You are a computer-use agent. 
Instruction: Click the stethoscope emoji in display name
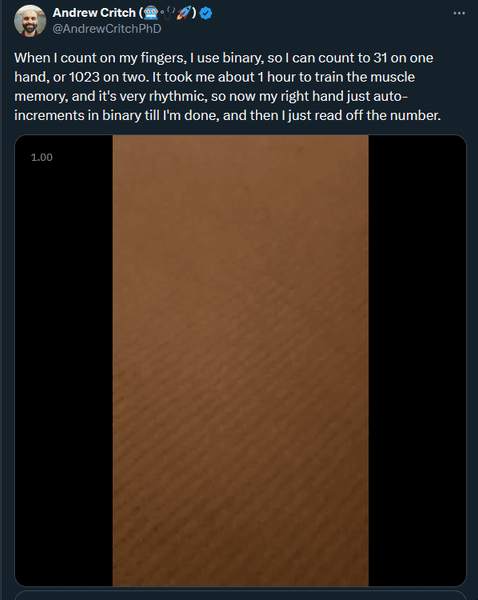click(168, 13)
